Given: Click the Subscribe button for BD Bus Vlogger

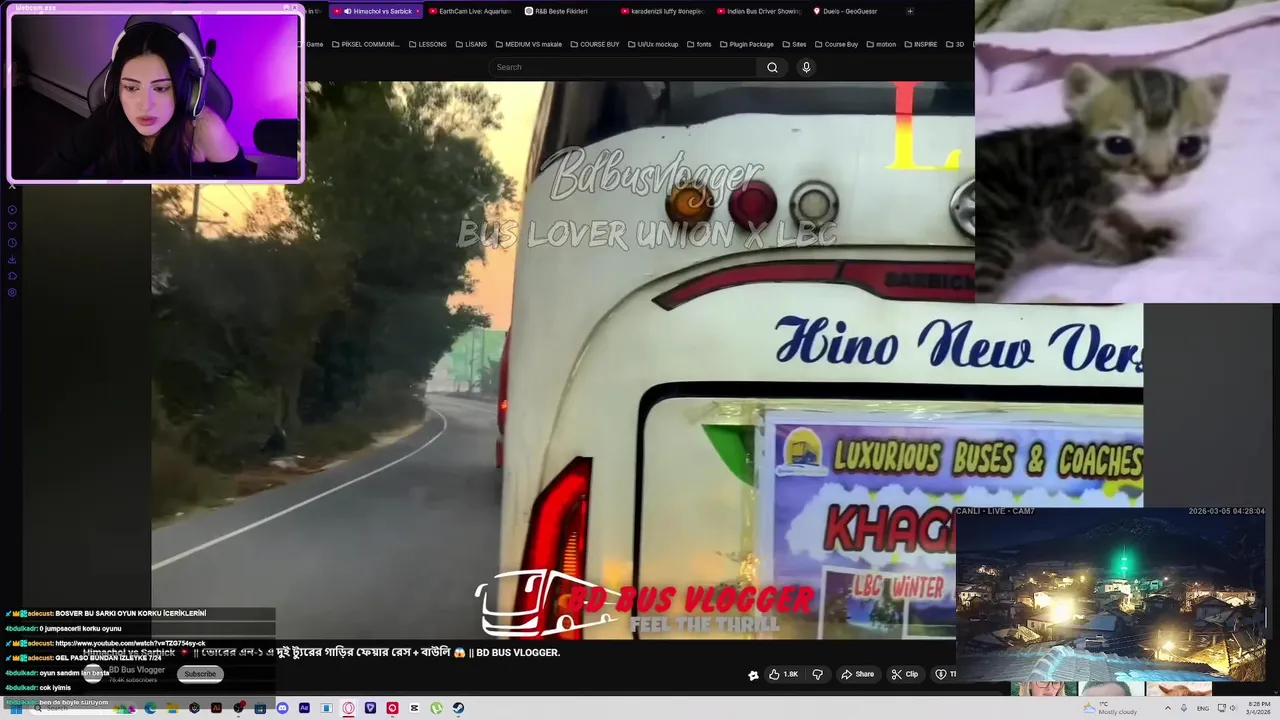Looking at the screenshot, I should [200, 674].
